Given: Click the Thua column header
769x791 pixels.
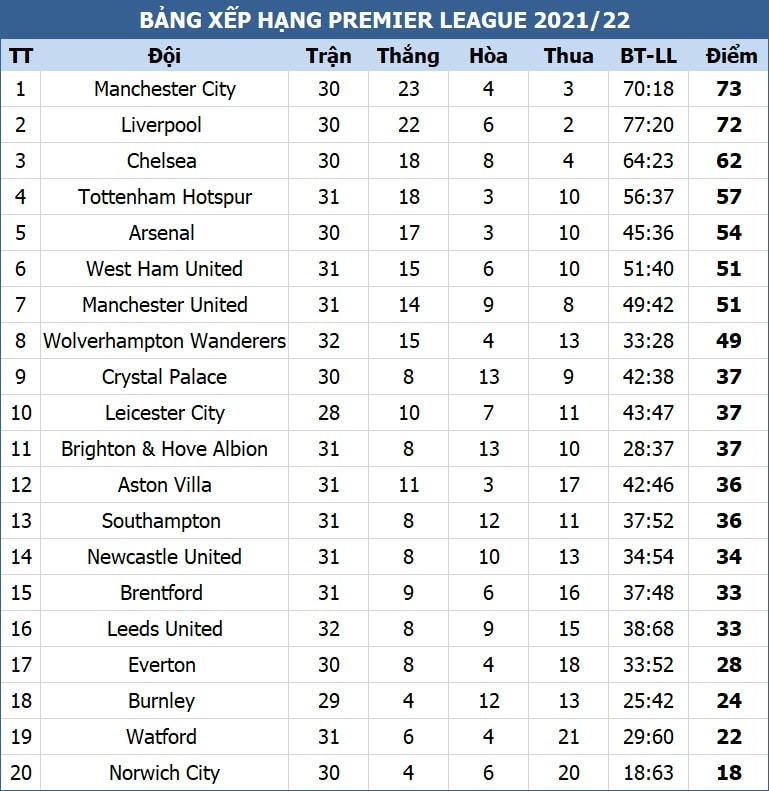Looking at the screenshot, I should 568,55.
